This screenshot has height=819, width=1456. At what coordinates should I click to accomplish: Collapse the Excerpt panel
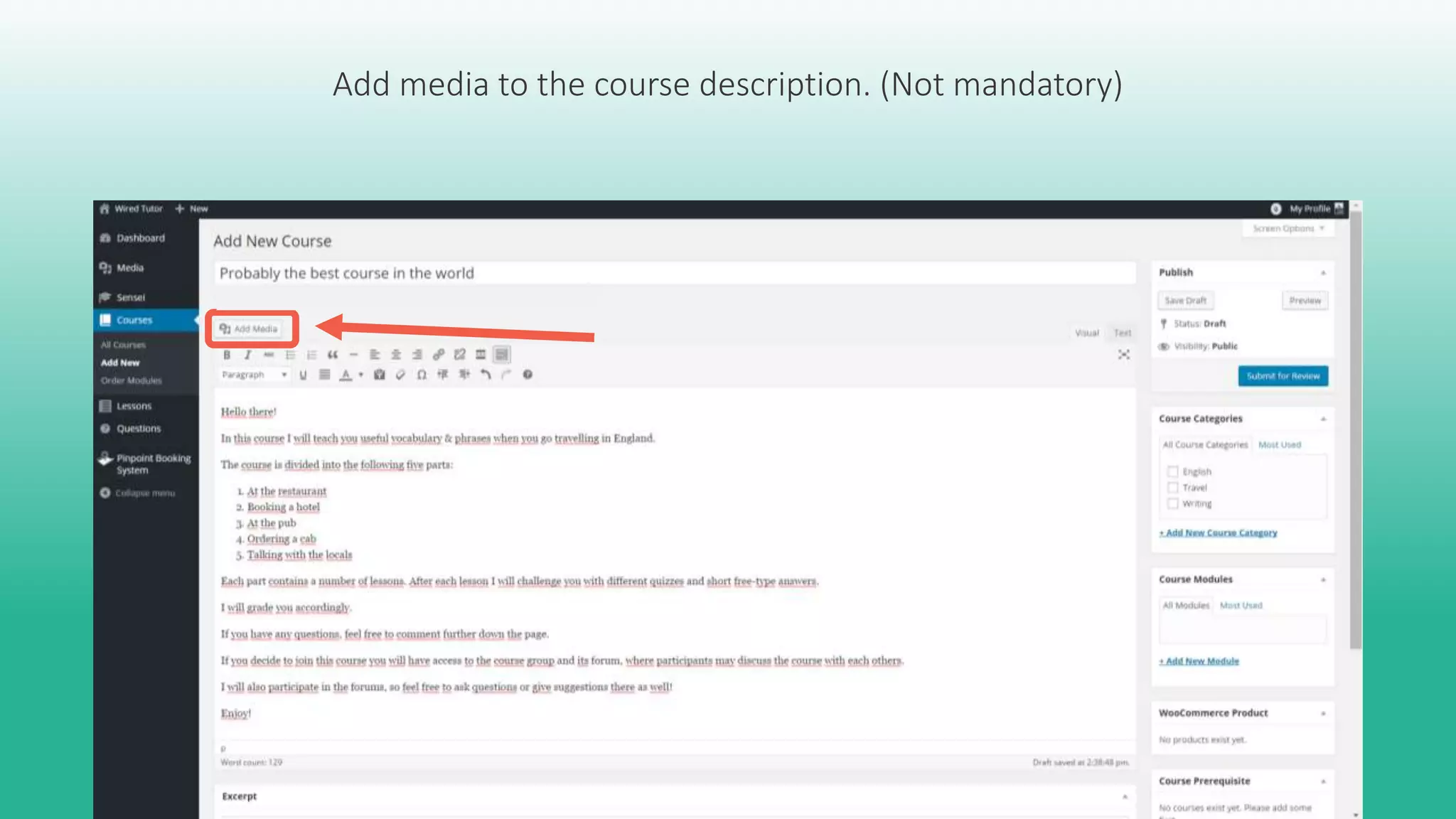(x=1125, y=797)
